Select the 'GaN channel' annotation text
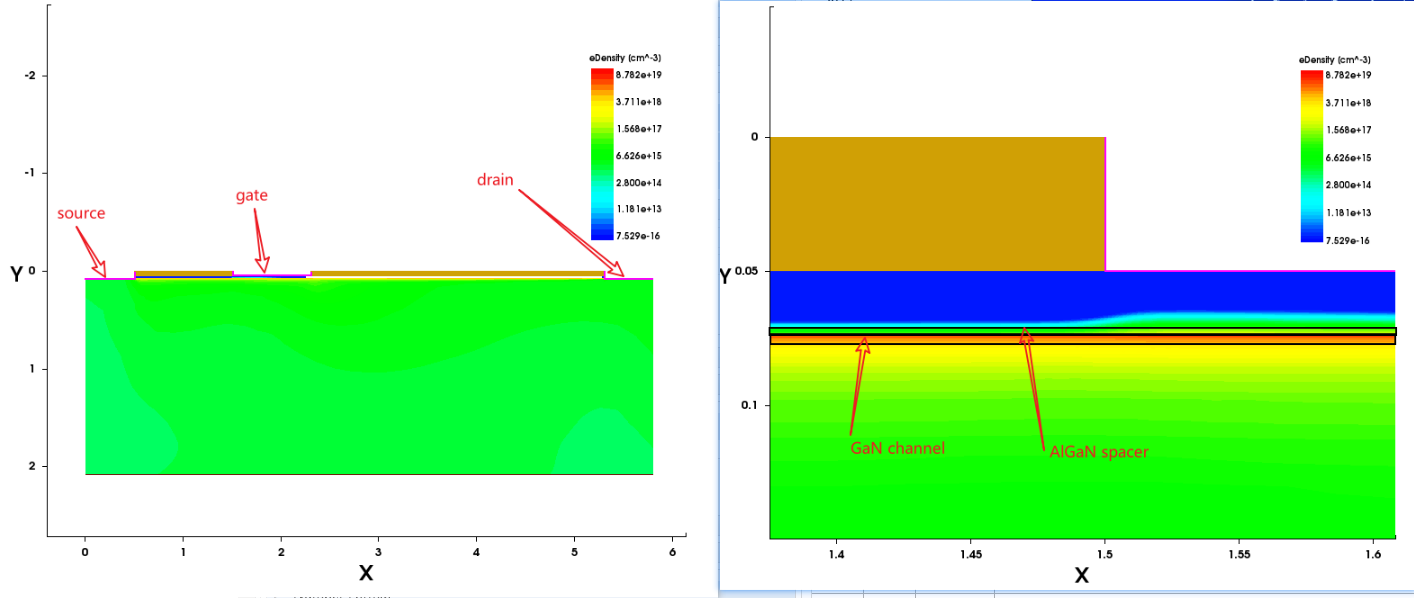The width and height of the screenshot is (1414, 598). (x=896, y=449)
